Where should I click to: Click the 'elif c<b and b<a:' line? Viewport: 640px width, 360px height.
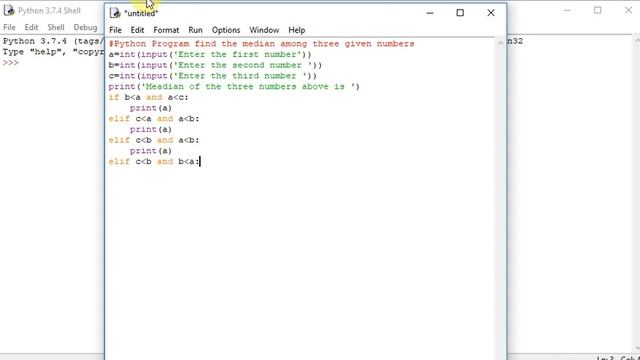pyautogui.click(x=154, y=162)
